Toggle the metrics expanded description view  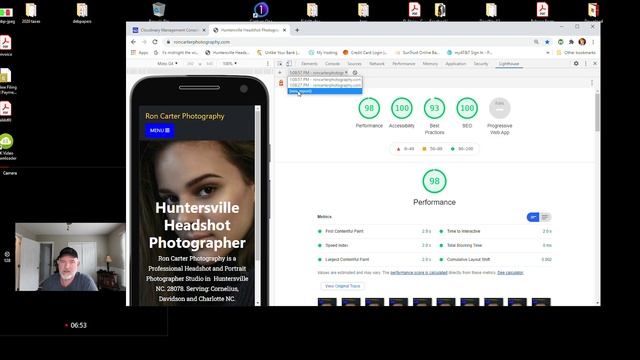[545, 217]
